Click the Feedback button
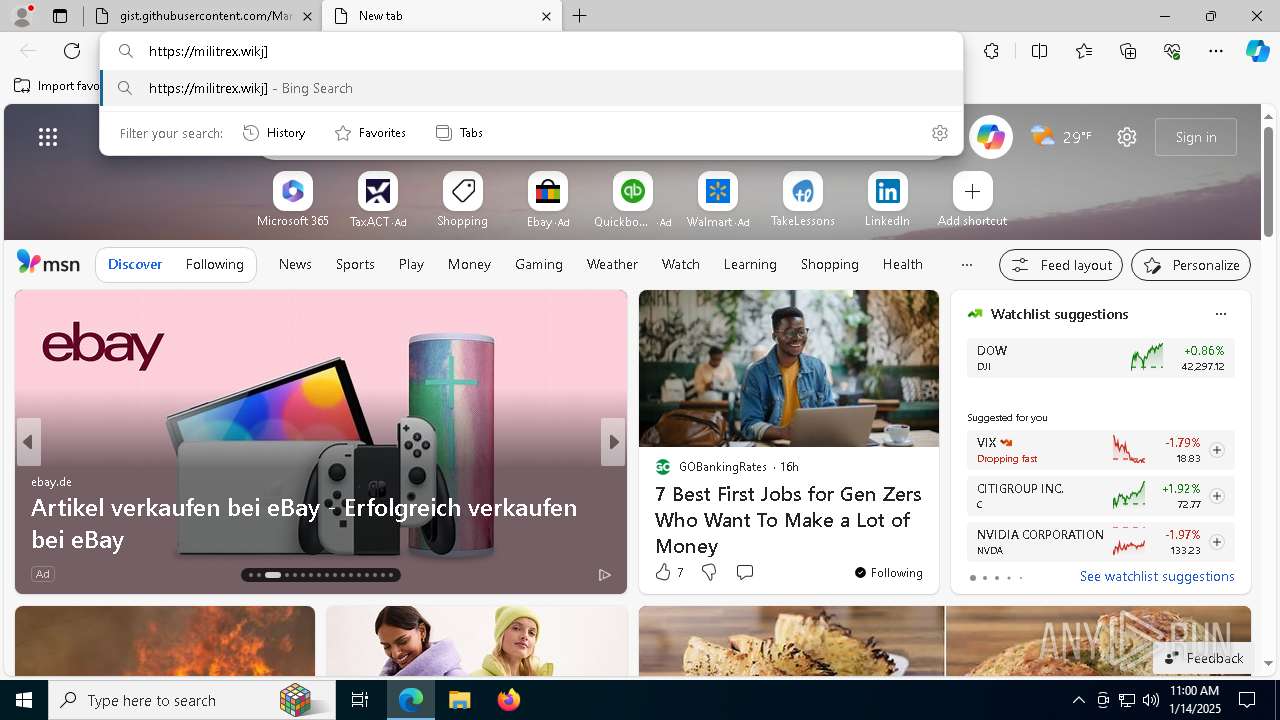The width and height of the screenshot is (1280, 720). pyautogui.click(x=1203, y=658)
